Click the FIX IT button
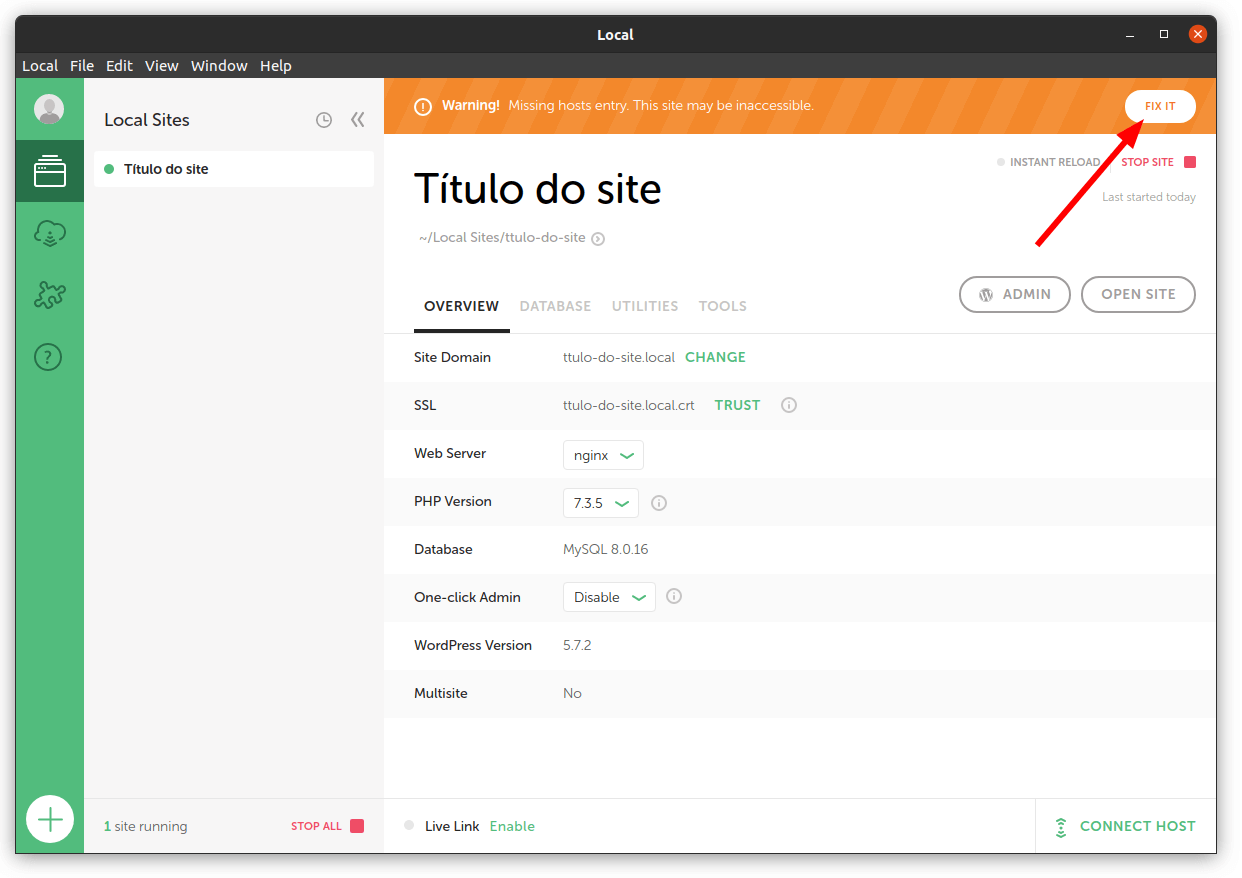1242x878 pixels. pos(1160,106)
